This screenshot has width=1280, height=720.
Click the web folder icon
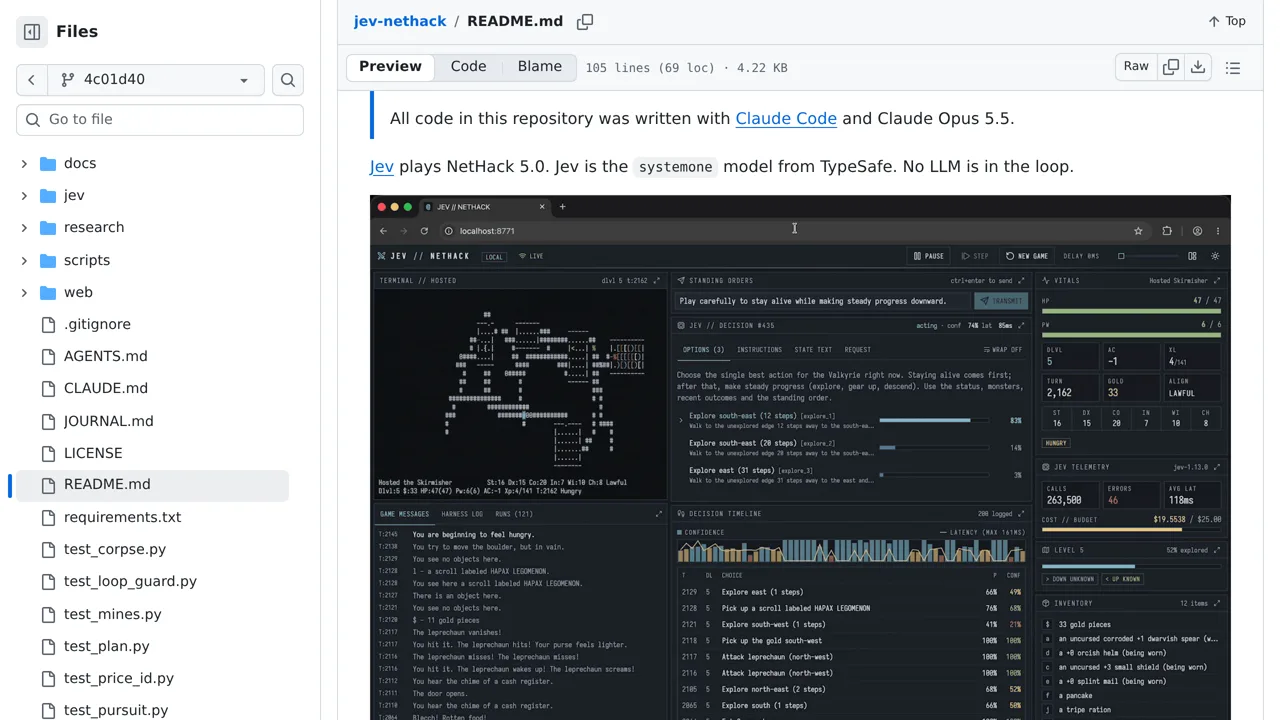[48, 293]
